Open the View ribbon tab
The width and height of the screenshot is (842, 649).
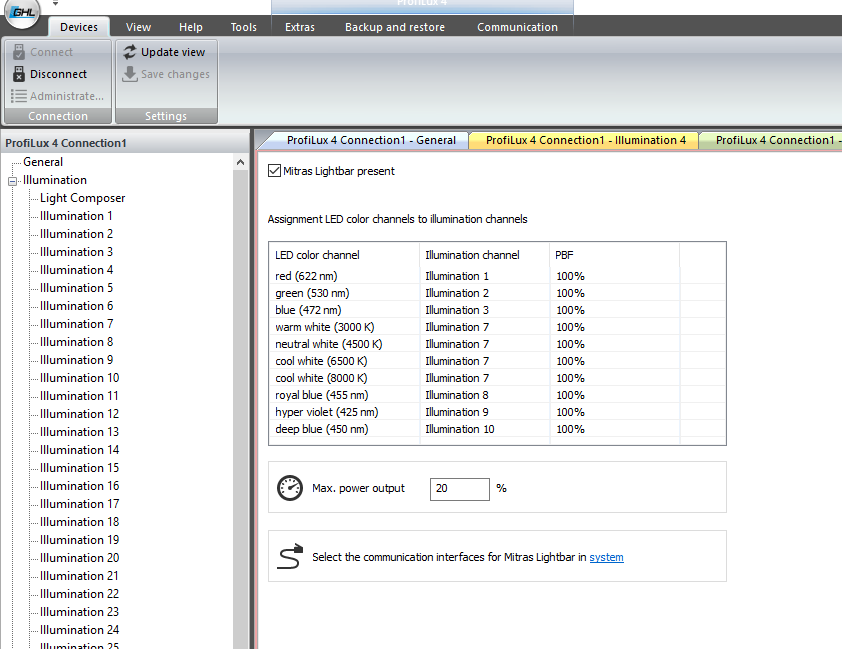(139, 27)
